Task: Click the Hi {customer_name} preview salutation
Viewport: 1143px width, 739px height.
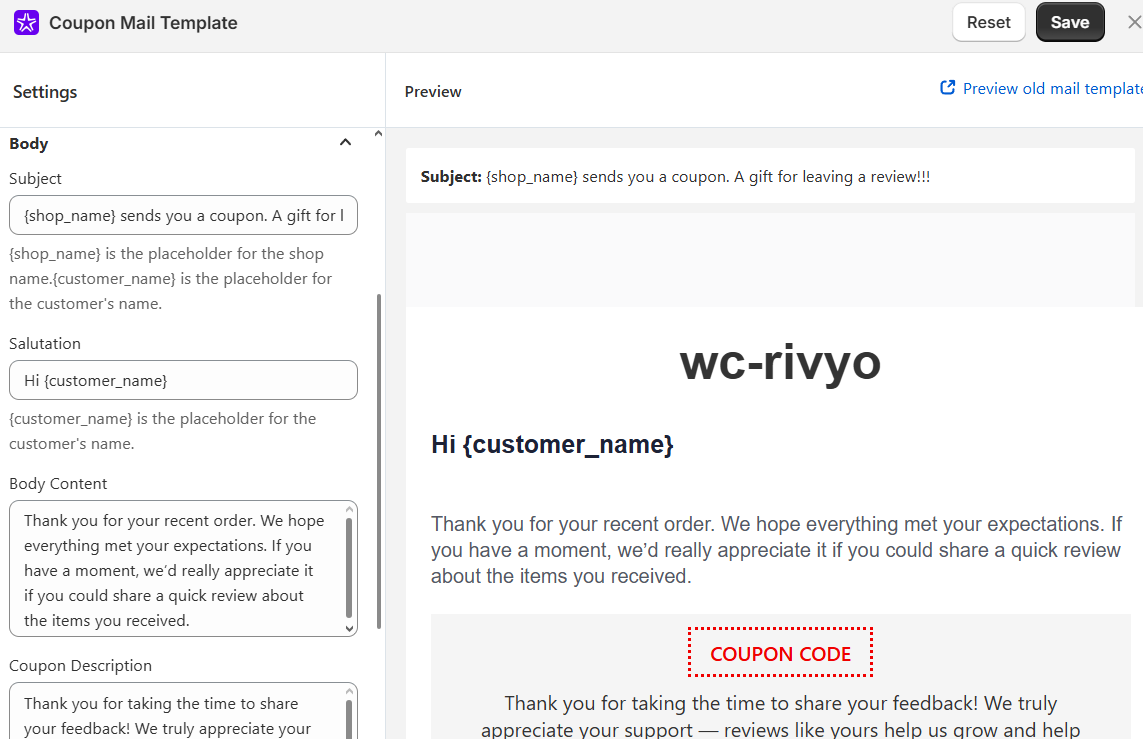Action: click(552, 444)
